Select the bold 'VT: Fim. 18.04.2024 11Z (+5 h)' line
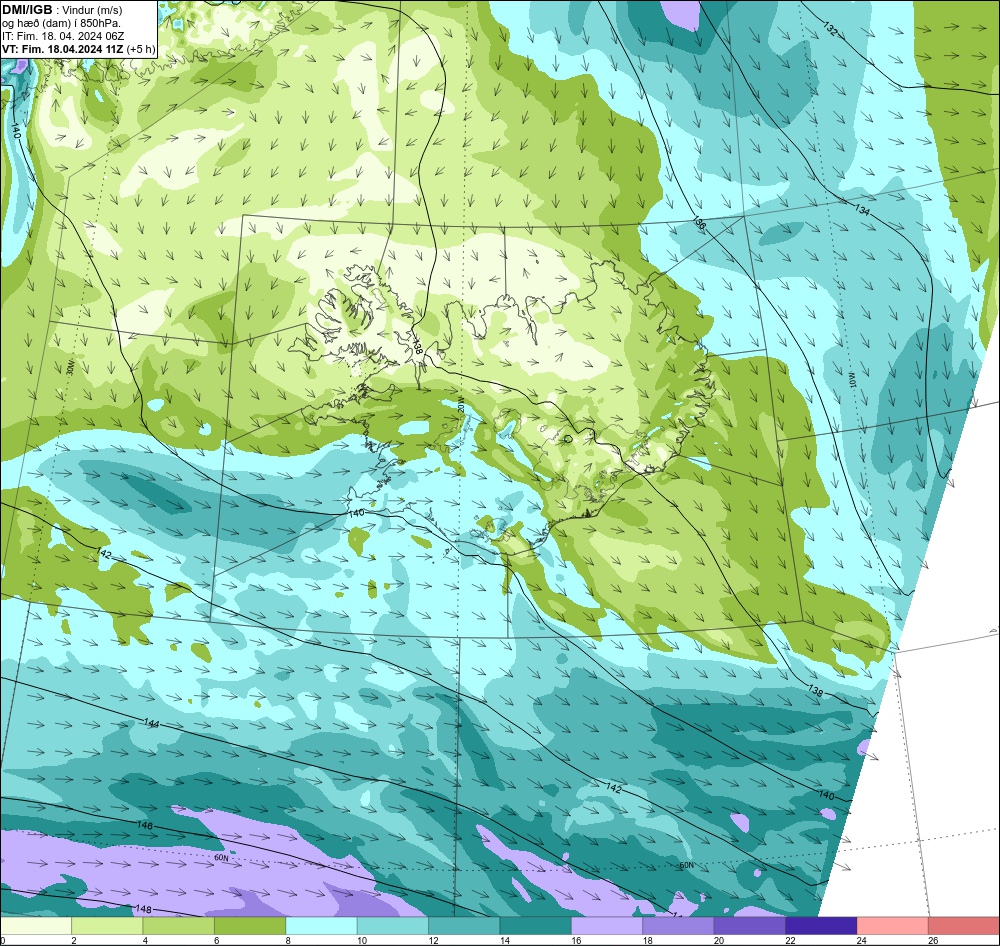The width and height of the screenshot is (1000, 946). (x=78, y=49)
